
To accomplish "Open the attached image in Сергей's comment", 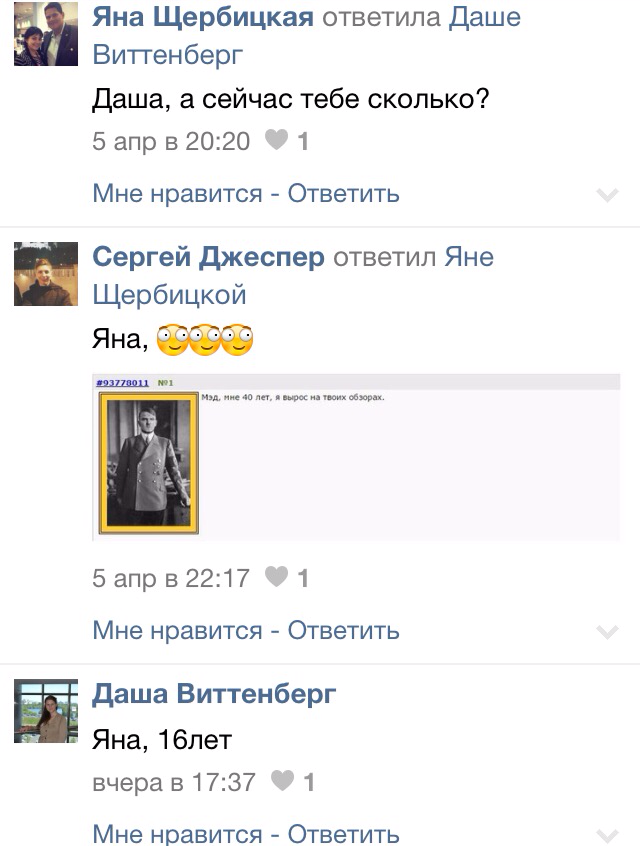I will click(x=356, y=457).
